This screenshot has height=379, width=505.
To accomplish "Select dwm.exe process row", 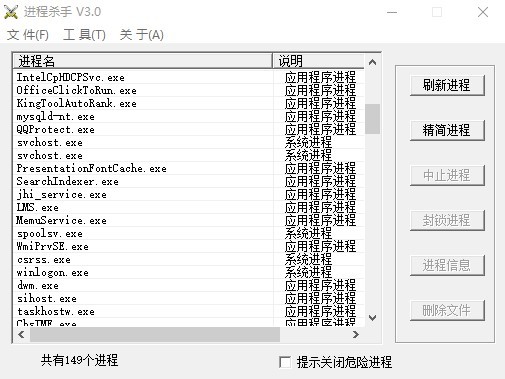I will click(x=189, y=285).
